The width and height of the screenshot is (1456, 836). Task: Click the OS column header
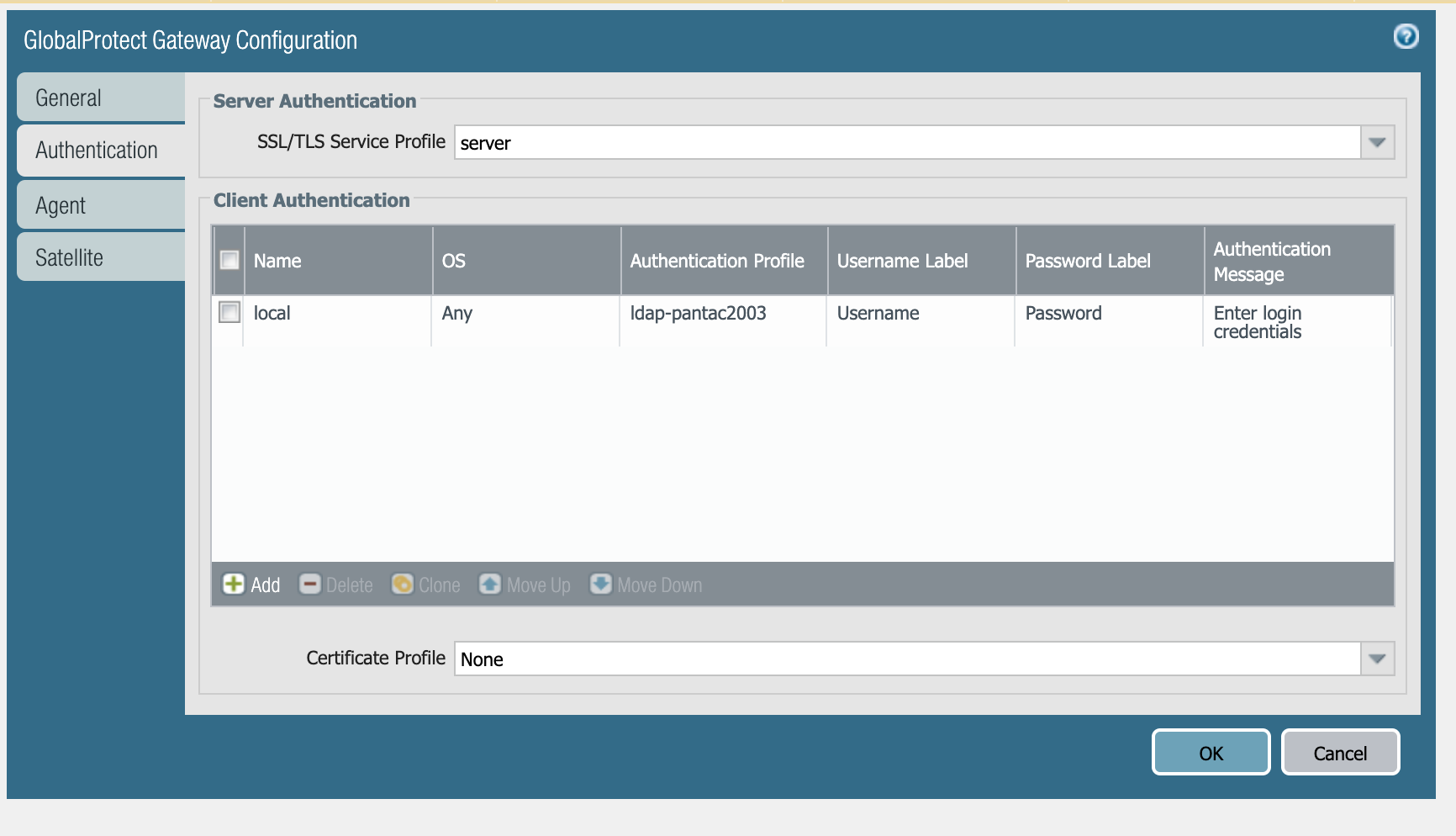click(527, 261)
